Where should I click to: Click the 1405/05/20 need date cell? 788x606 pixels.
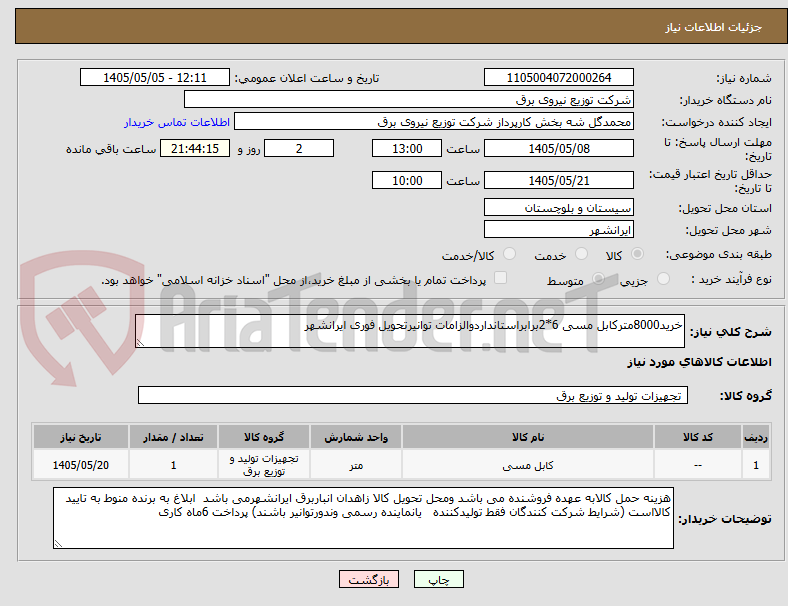point(81,465)
